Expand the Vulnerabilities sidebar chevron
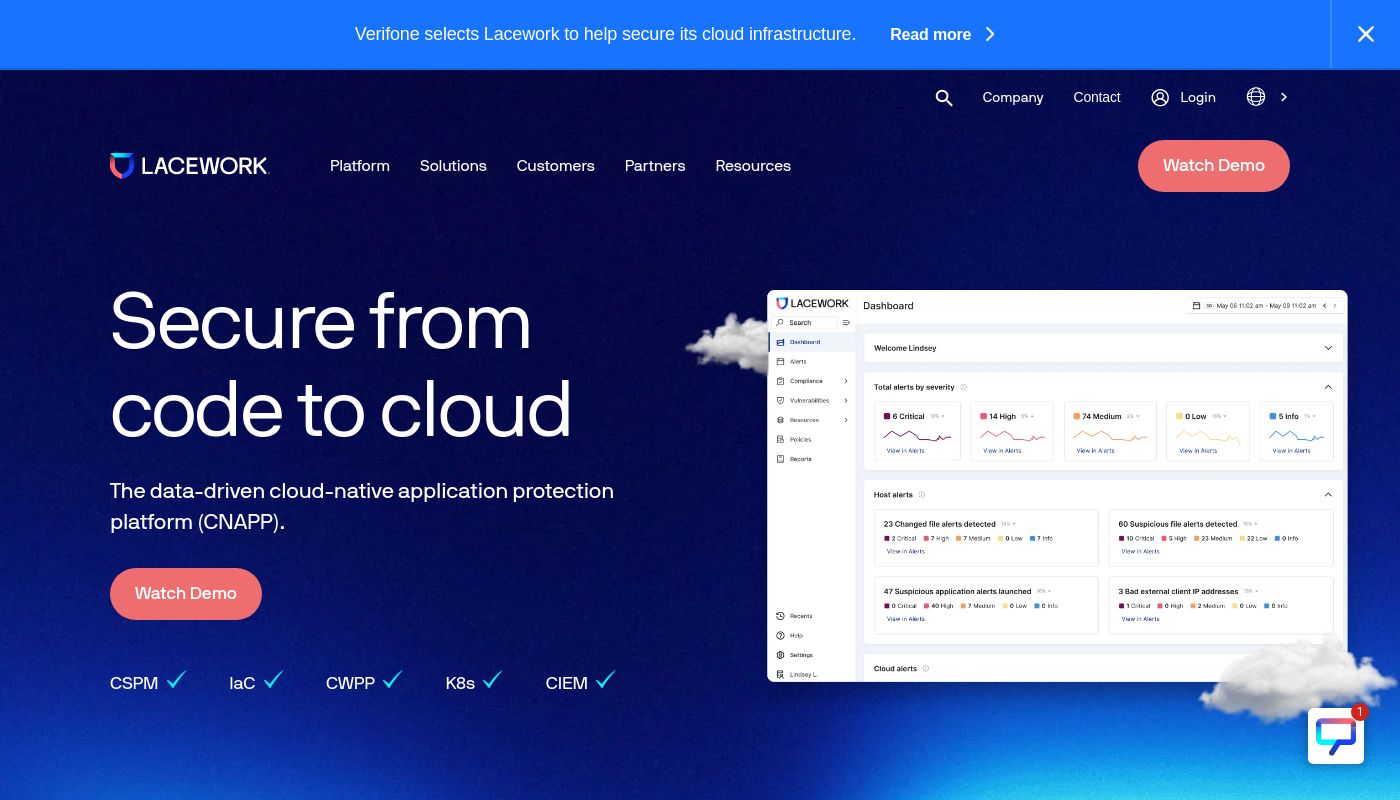The height and width of the screenshot is (800, 1400). click(x=846, y=400)
